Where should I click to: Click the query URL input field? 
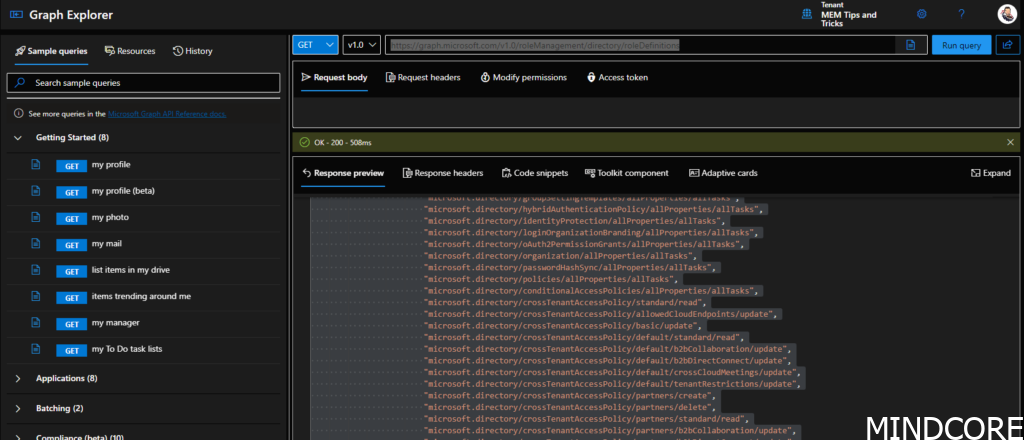point(643,45)
